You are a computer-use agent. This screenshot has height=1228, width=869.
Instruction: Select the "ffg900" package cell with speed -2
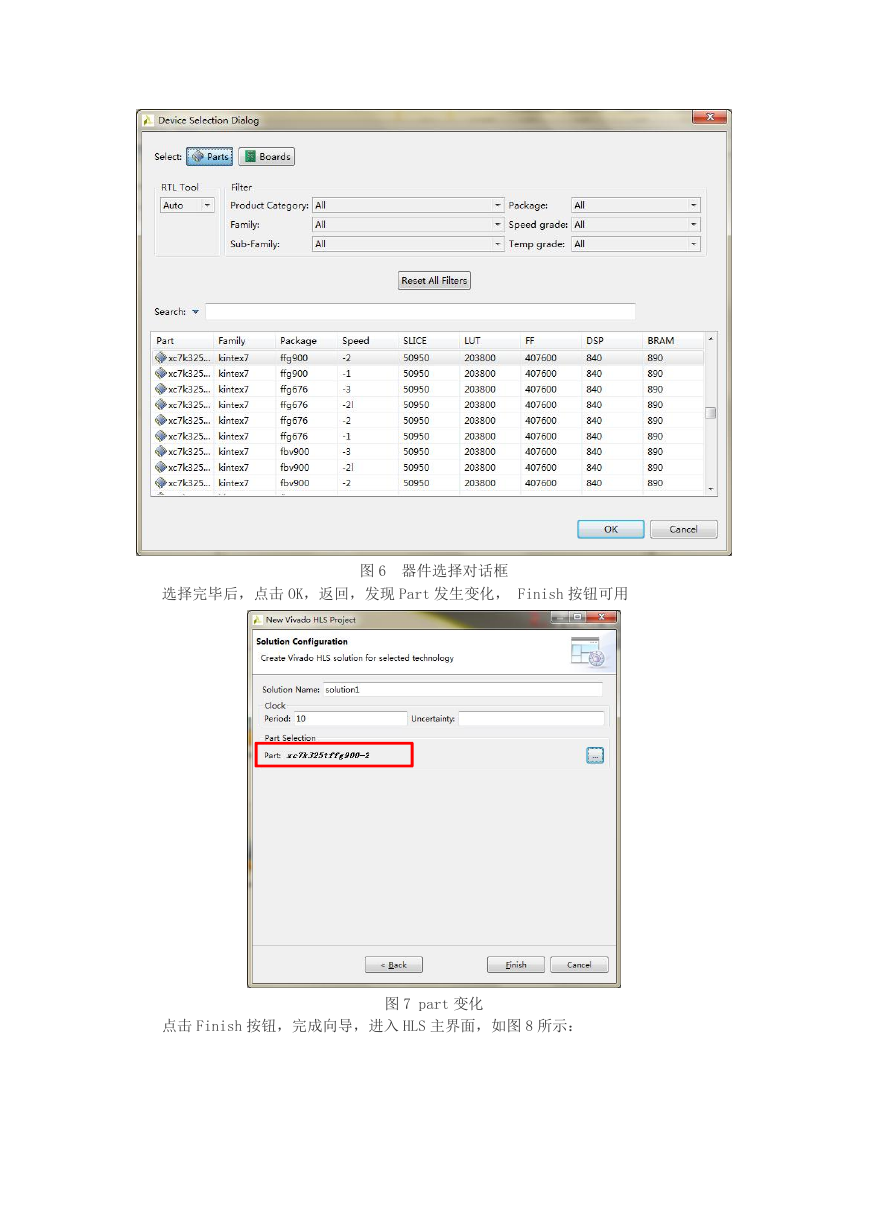tap(294, 358)
